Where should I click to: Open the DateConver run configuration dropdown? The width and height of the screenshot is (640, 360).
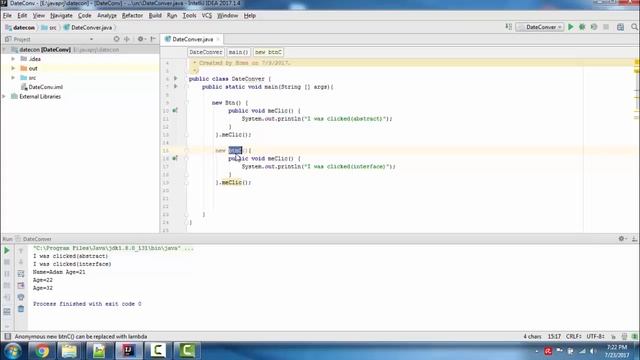pyautogui.click(x=540, y=27)
